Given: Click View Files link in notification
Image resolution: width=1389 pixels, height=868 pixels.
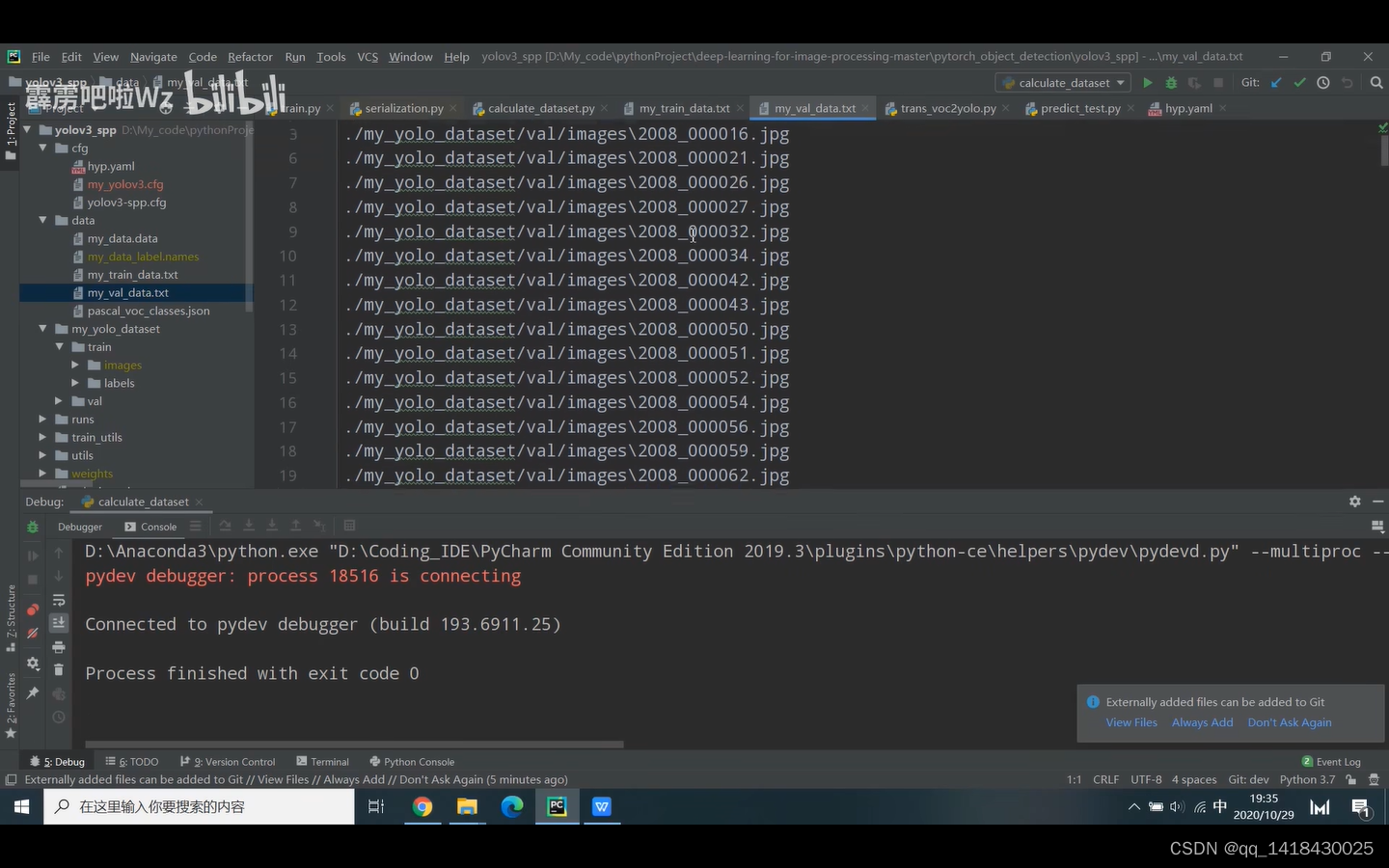Looking at the screenshot, I should pyautogui.click(x=1131, y=722).
